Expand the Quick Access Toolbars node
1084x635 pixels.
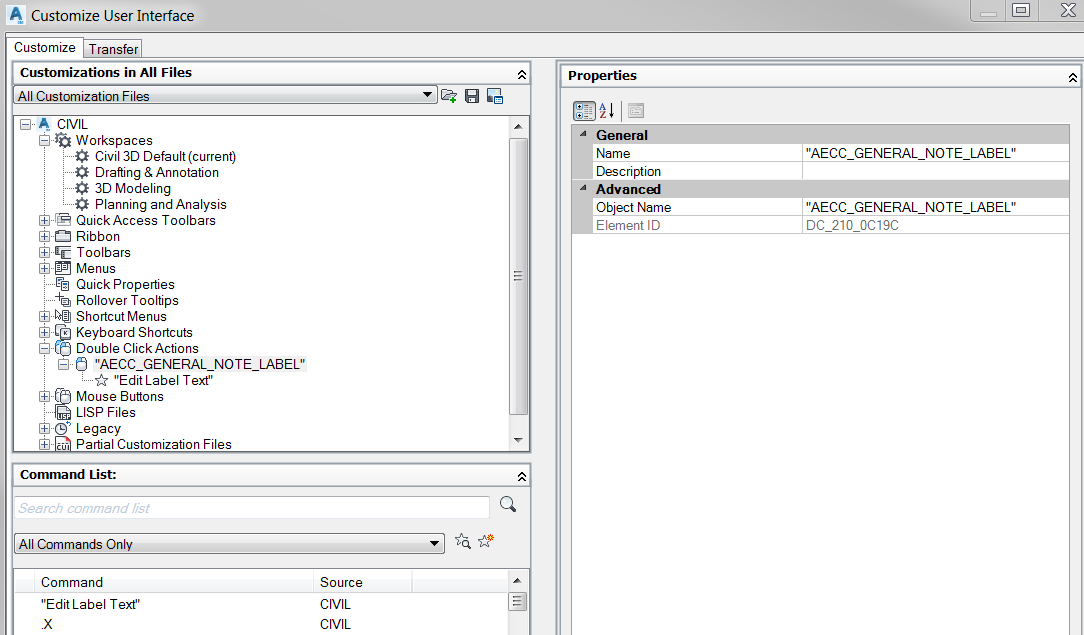tap(44, 220)
